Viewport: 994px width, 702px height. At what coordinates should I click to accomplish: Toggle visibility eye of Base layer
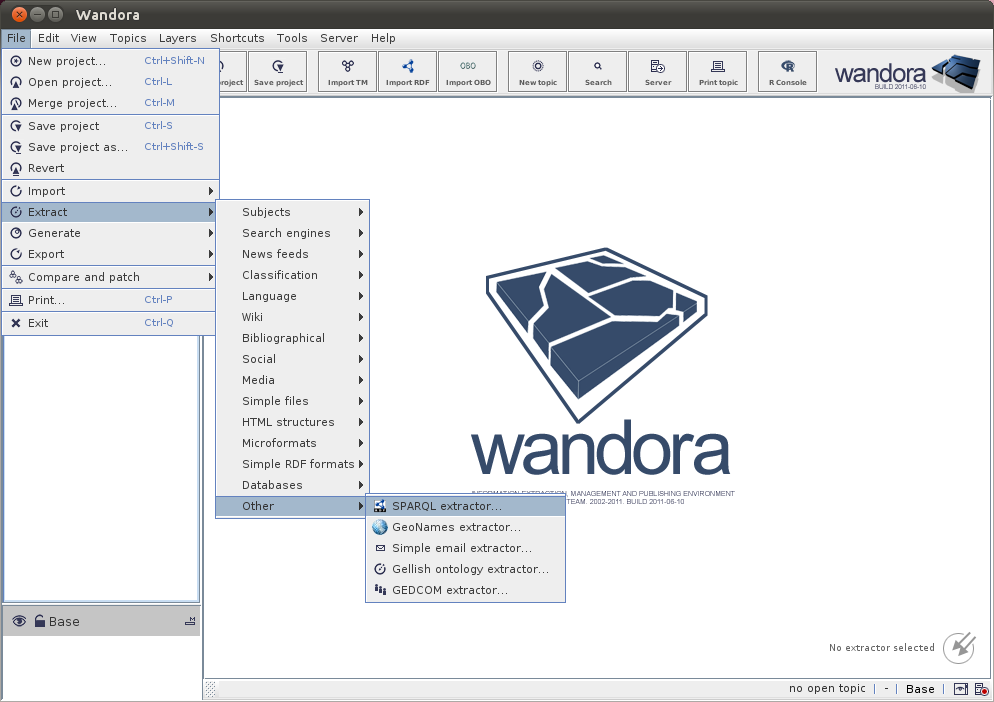[19, 621]
